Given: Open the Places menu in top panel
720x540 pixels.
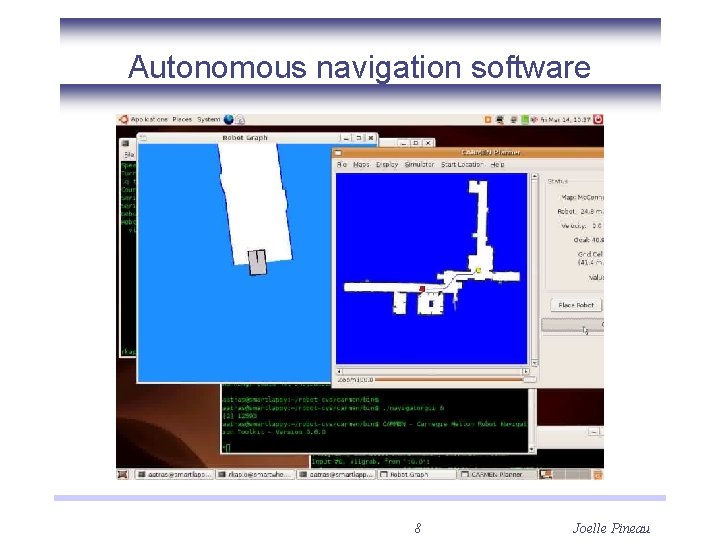Looking at the screenshot, I should pyautogui.click(x=182, y=119).
